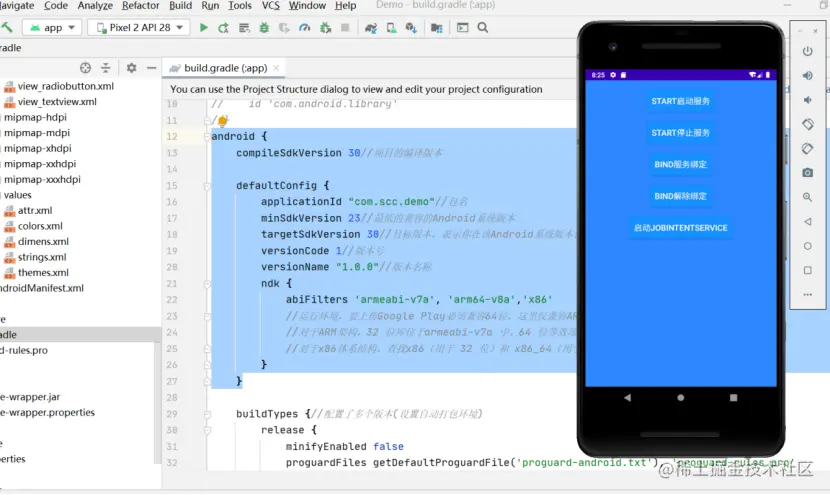Take emulator screenshot with camera icon
The width and height of the screenshot is (830, 495).
[x=807, y=173]
